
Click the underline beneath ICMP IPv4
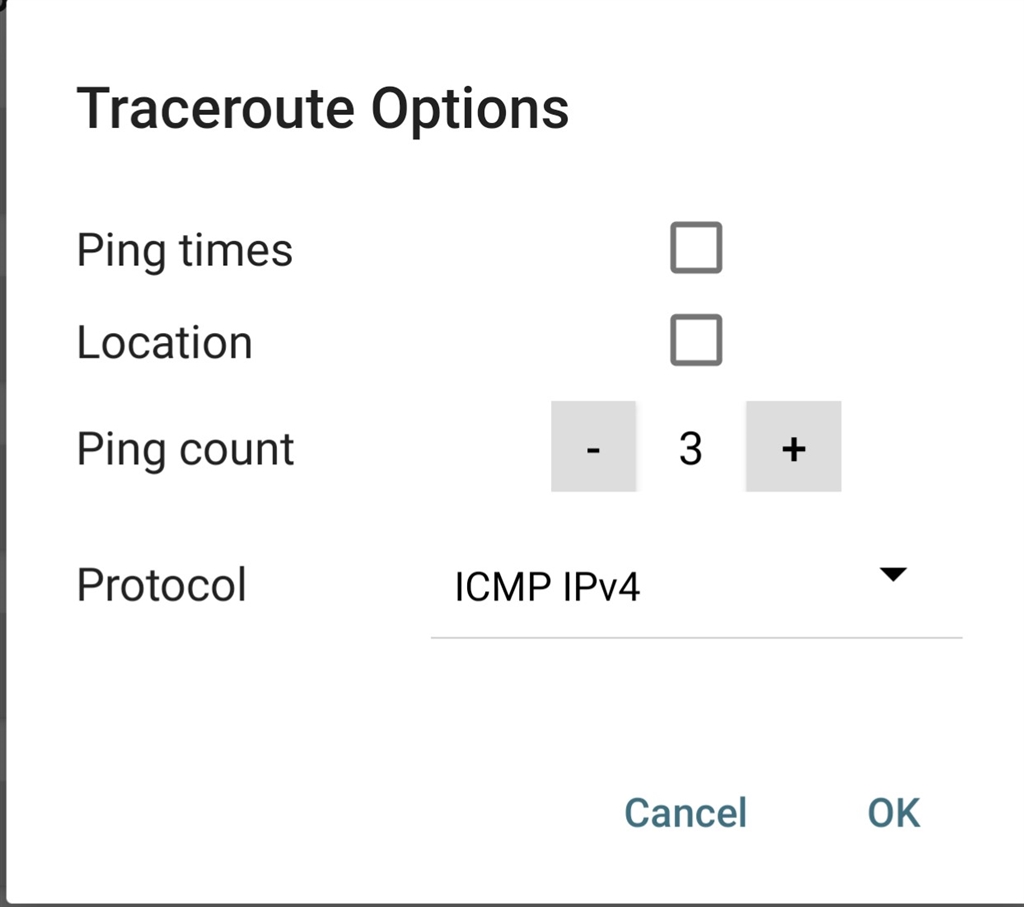tap(696, 637)
